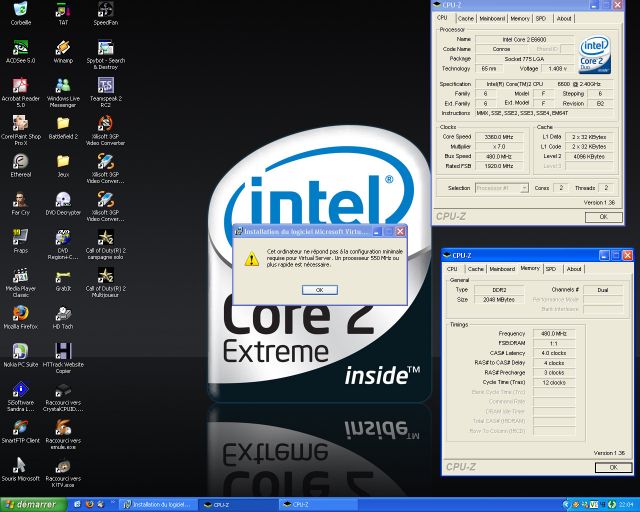Image resolution: width=640 pixels, height=512 pixels.
Task: Click the warning dialog's yellow alert icon
Action: [251, 259]
